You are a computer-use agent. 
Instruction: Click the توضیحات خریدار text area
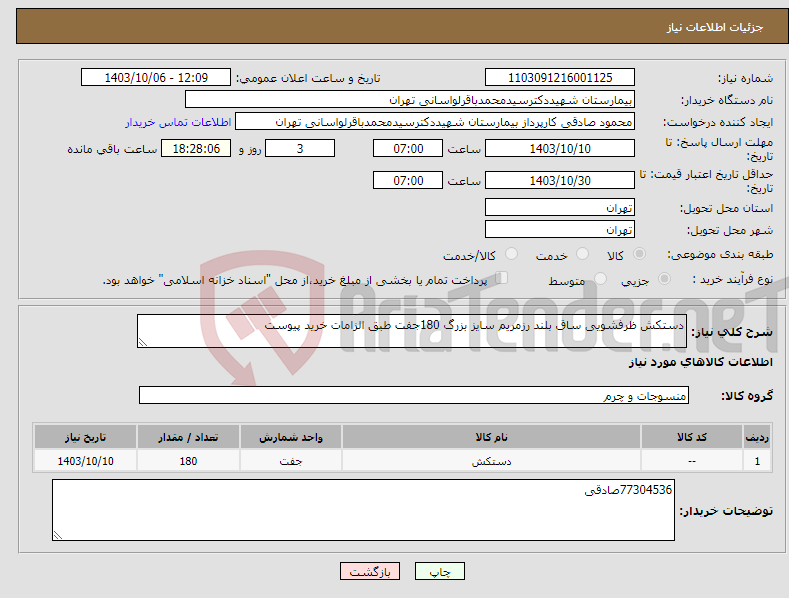[x=363, y=510]
